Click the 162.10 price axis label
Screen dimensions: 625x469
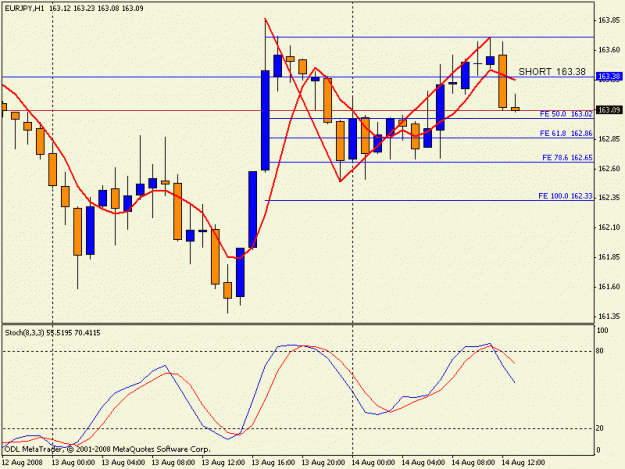609,228
